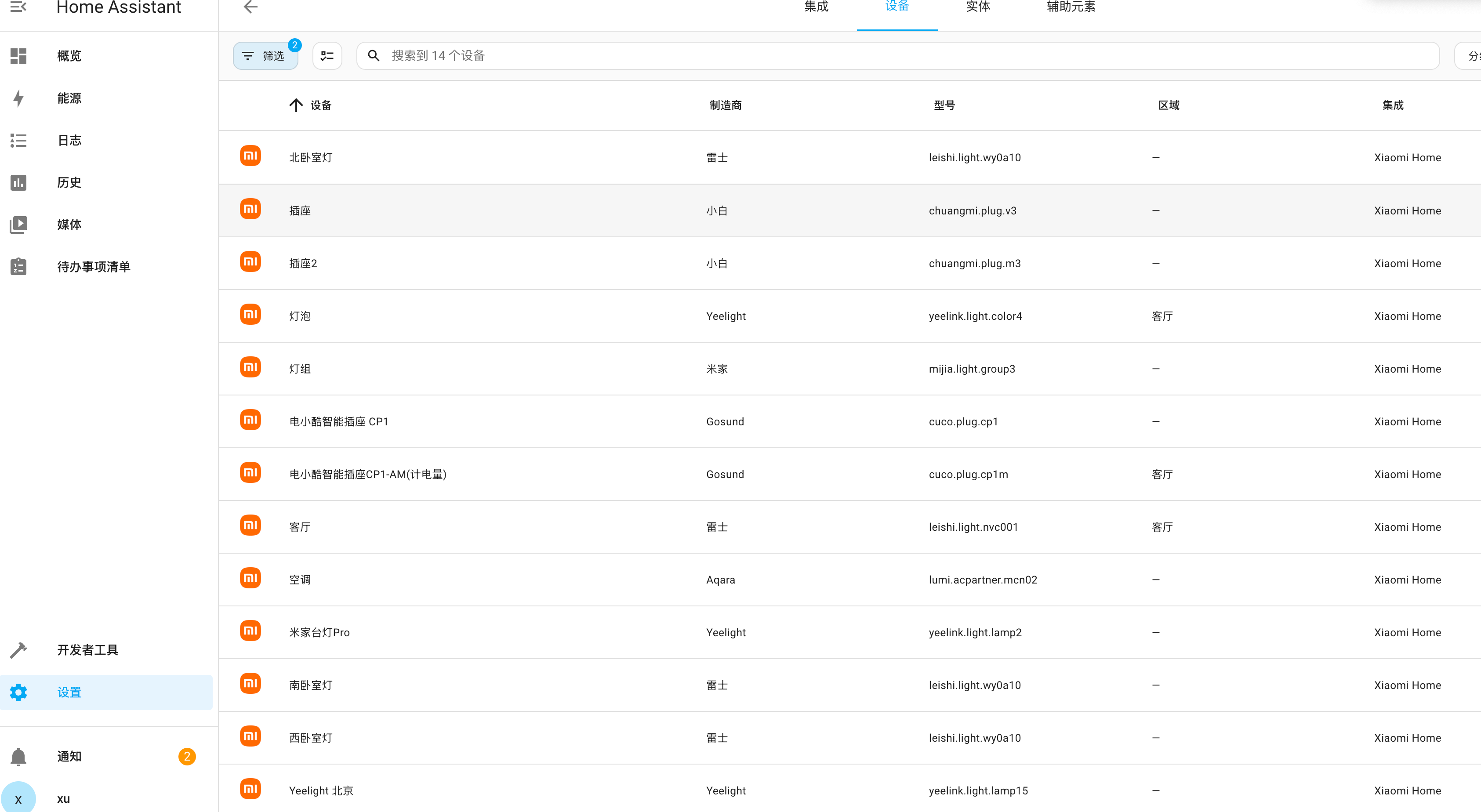
Task: Click the back arrow button
Action: (x=250, y=7)
